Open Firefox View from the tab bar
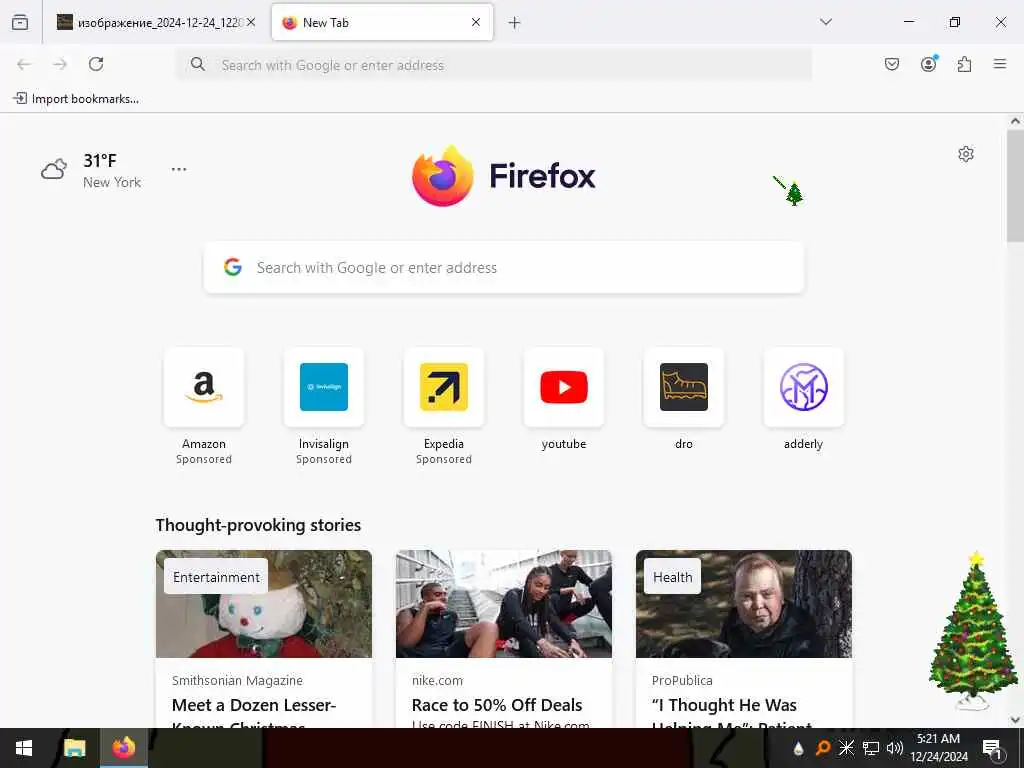 [x=20, y=22]
